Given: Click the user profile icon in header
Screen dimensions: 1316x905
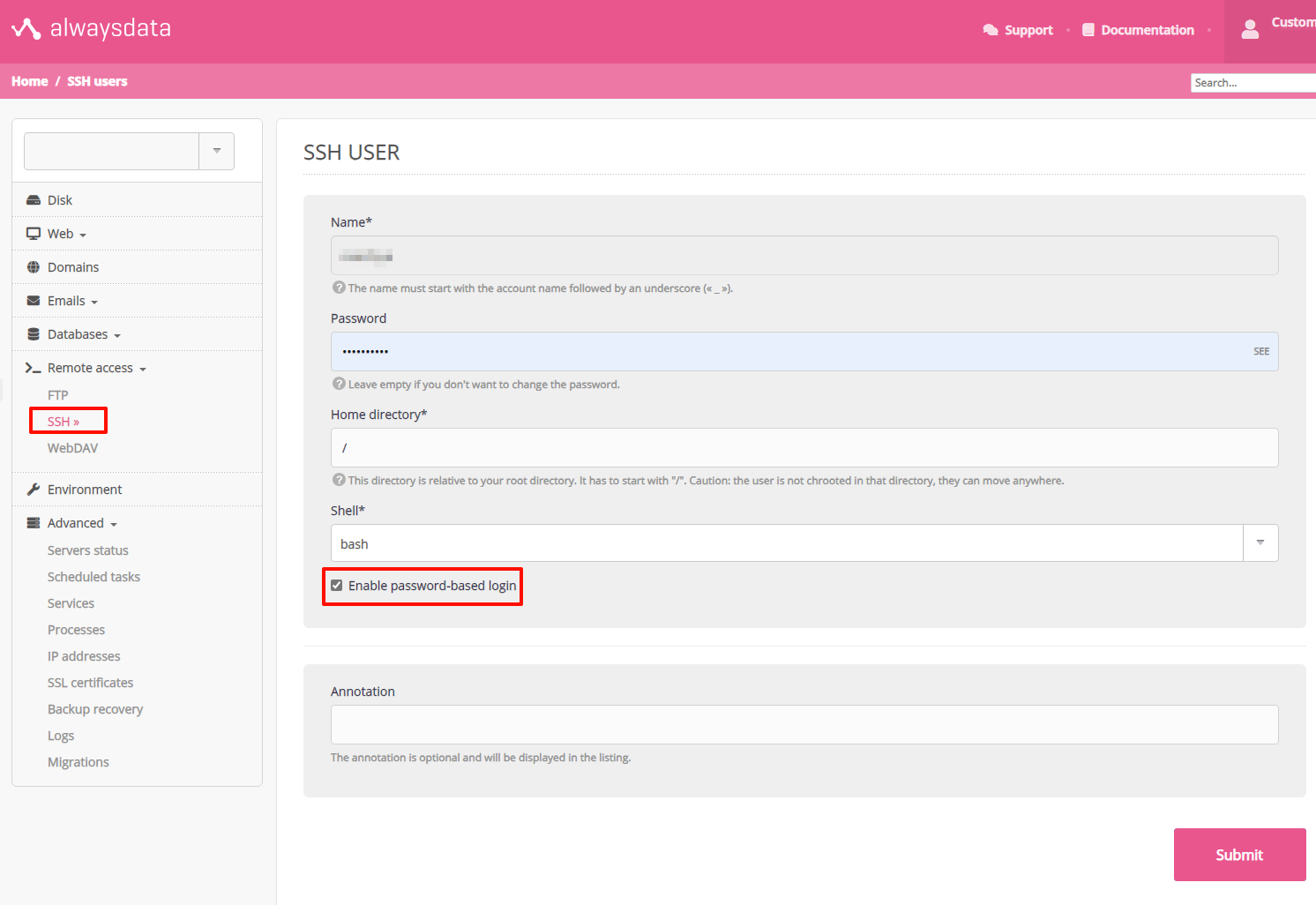Looking at the screenshot, I should [x=1250, y=30].
